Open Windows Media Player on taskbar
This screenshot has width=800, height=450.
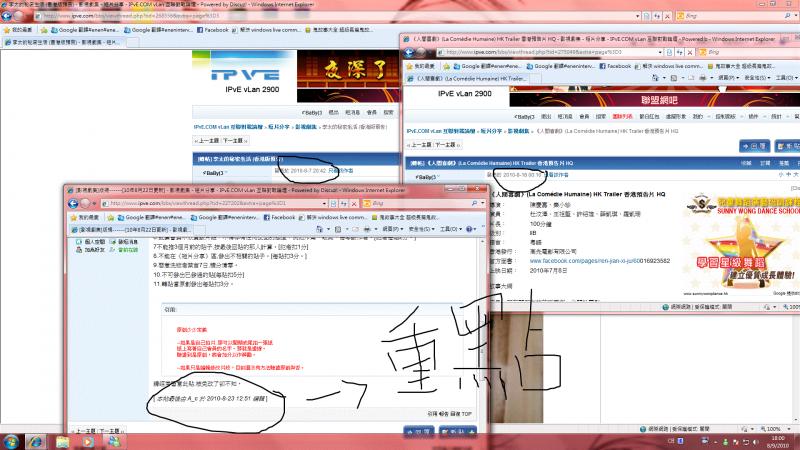click(88, 441)
